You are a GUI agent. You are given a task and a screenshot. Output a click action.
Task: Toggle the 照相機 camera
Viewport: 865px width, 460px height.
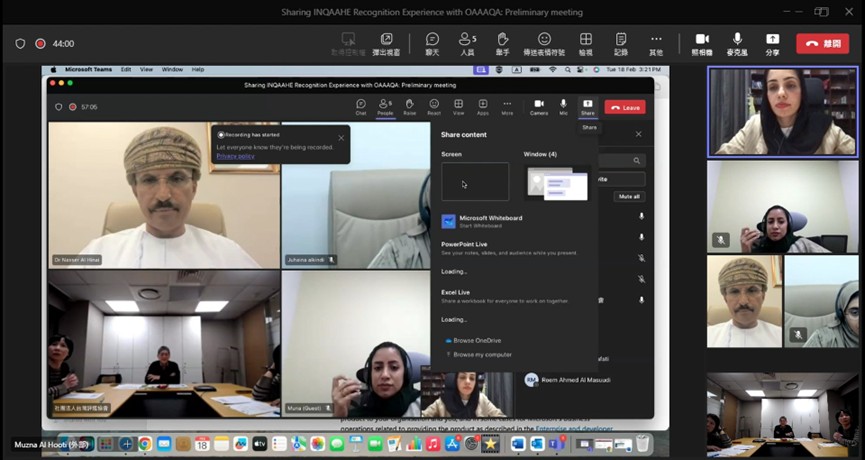(x=702, y=44)
